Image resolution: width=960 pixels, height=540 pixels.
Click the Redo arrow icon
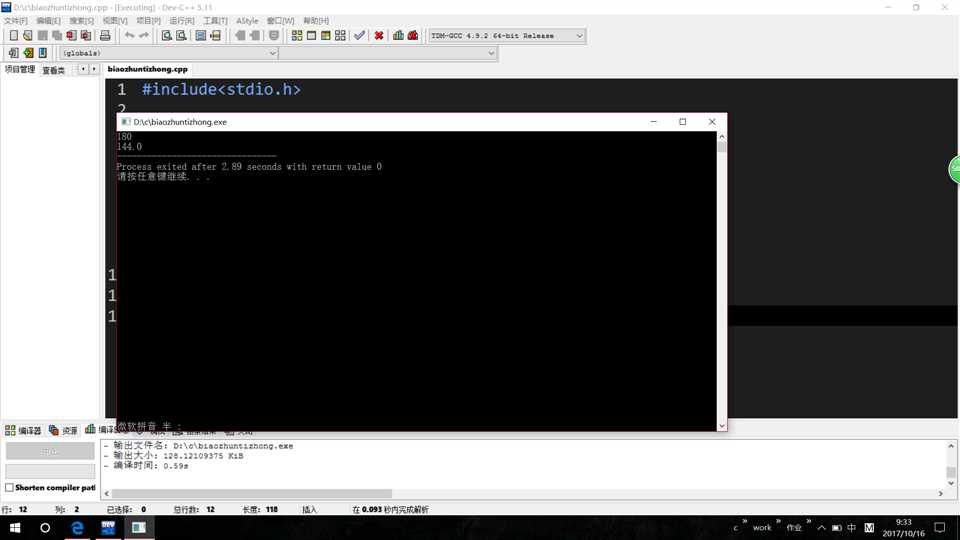pos(144,36)
